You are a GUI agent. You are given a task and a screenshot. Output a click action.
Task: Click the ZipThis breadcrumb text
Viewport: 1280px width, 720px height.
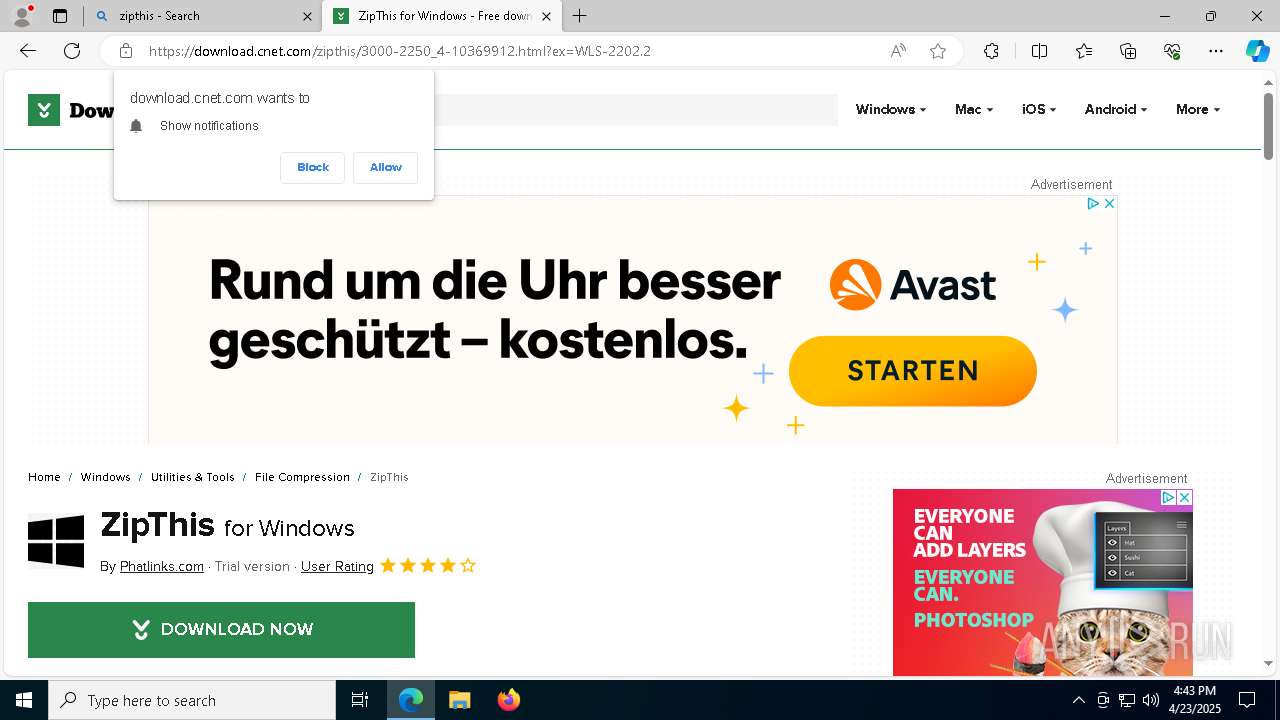pos(389,477)
